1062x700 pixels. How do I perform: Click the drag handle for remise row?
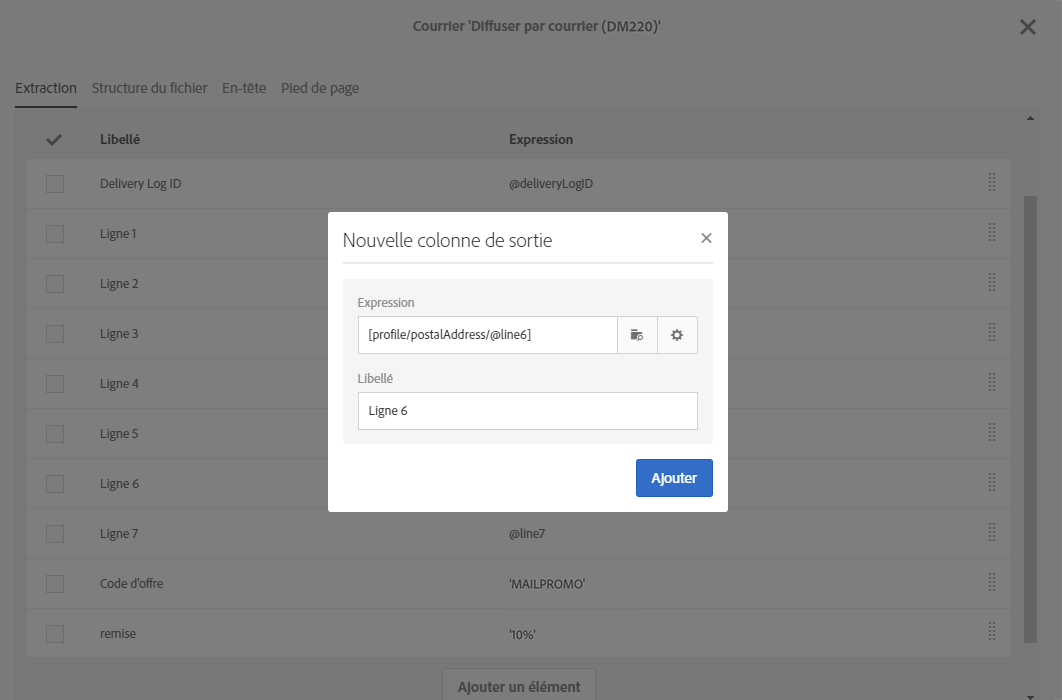[992, 633]
